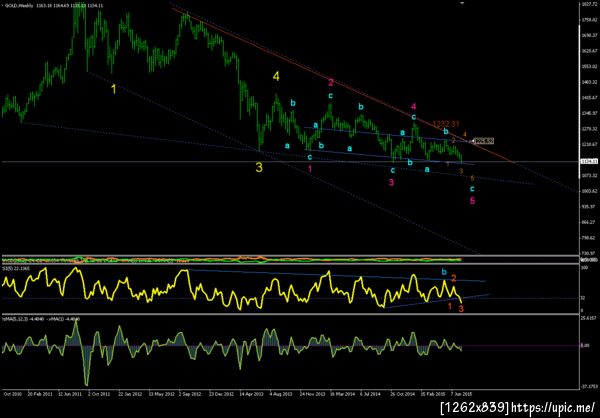Click the 14 Apr 2013 date on time axis
This screenshot has width=600, height=418.
coord(250,394)
